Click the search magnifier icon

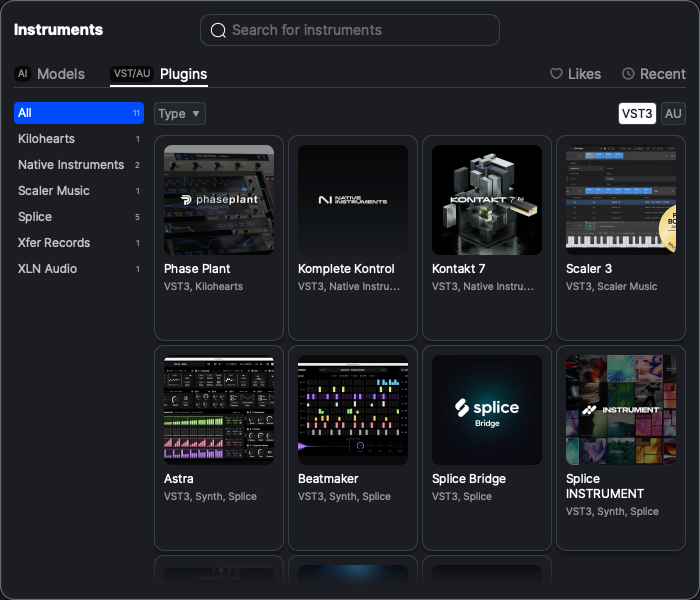tap(218, 30)
